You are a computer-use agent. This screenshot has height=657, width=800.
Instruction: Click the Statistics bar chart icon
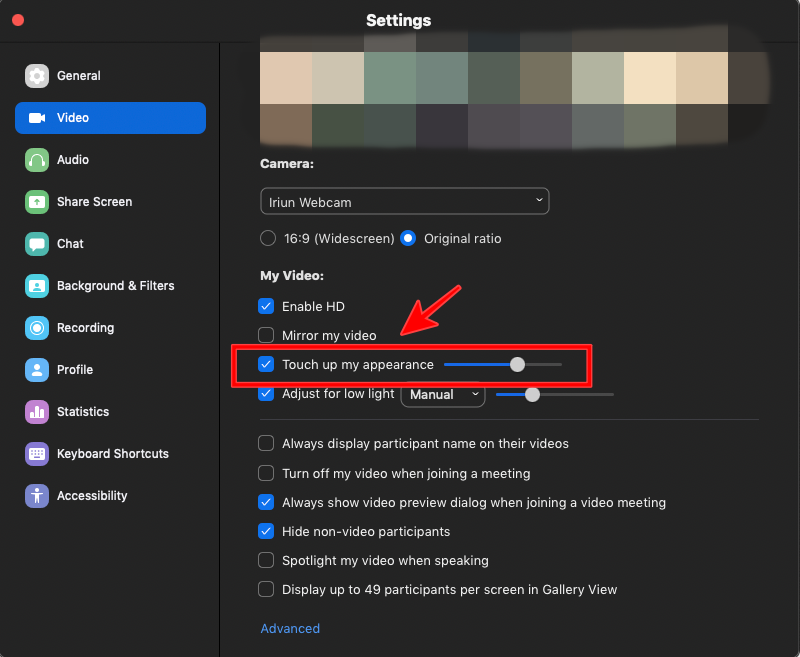37,412
